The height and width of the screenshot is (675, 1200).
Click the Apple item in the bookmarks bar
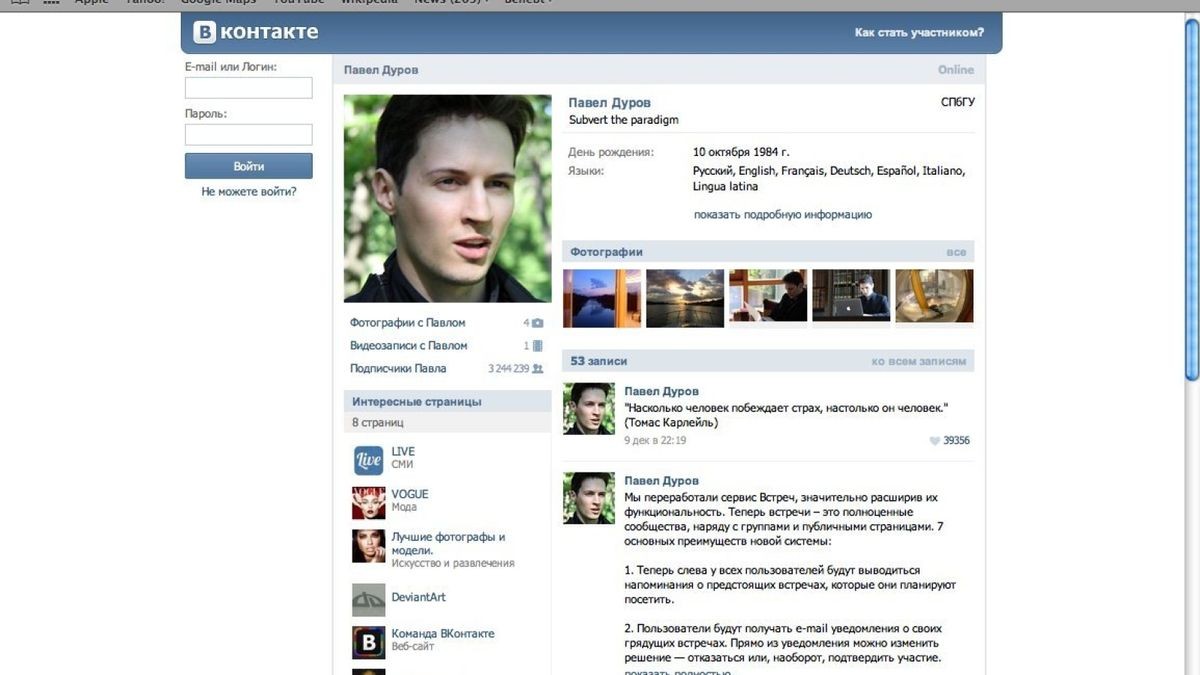click(x=90, y=2)
